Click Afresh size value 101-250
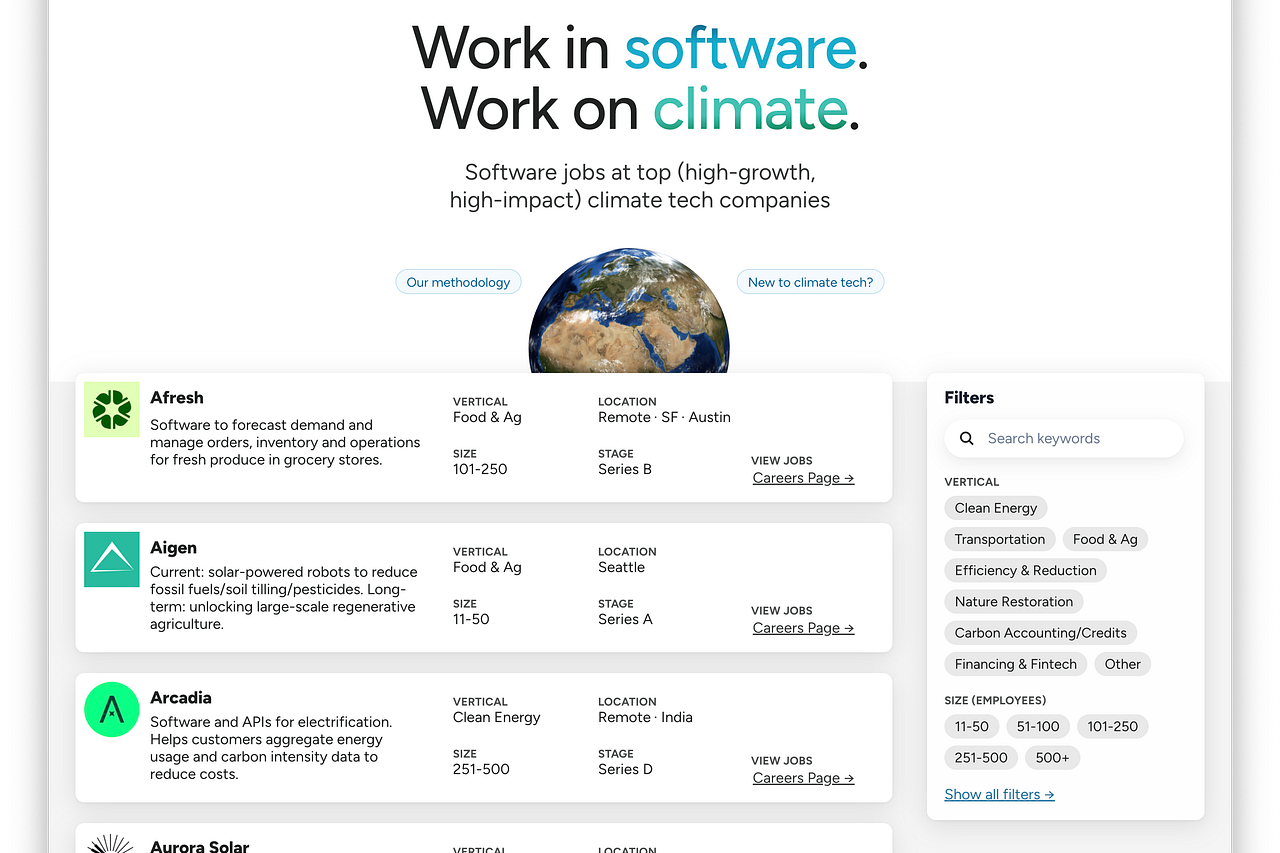This screenshot has height=853, width=1280. (480, 469)
